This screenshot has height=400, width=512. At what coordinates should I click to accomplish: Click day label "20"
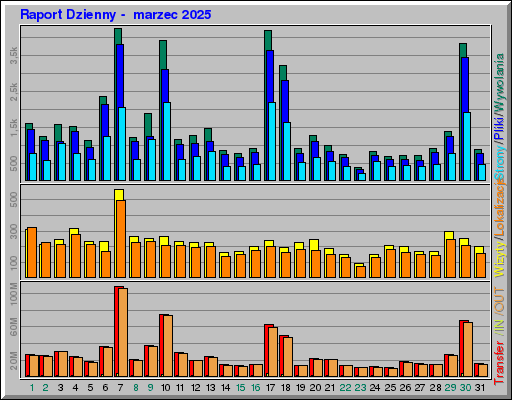315,388
